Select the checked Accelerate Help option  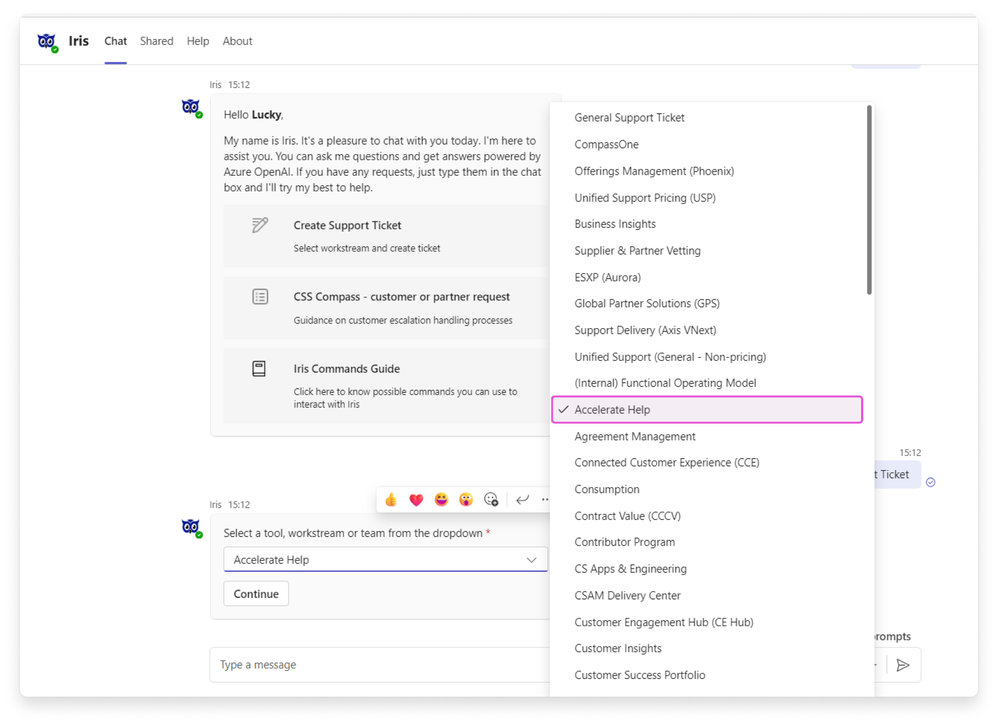point(707,410)
